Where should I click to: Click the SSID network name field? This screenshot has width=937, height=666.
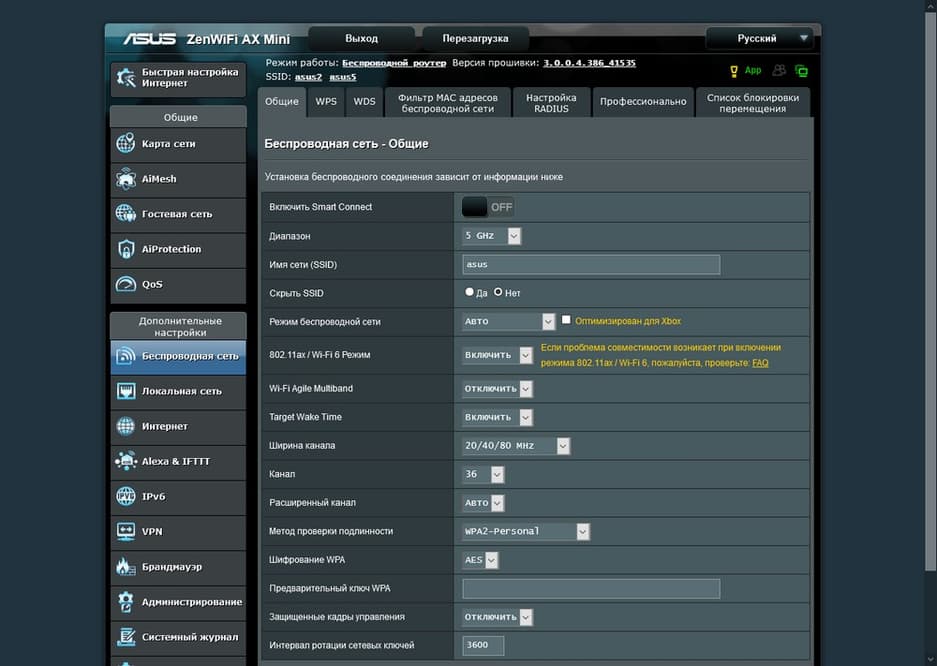(590, 265)
